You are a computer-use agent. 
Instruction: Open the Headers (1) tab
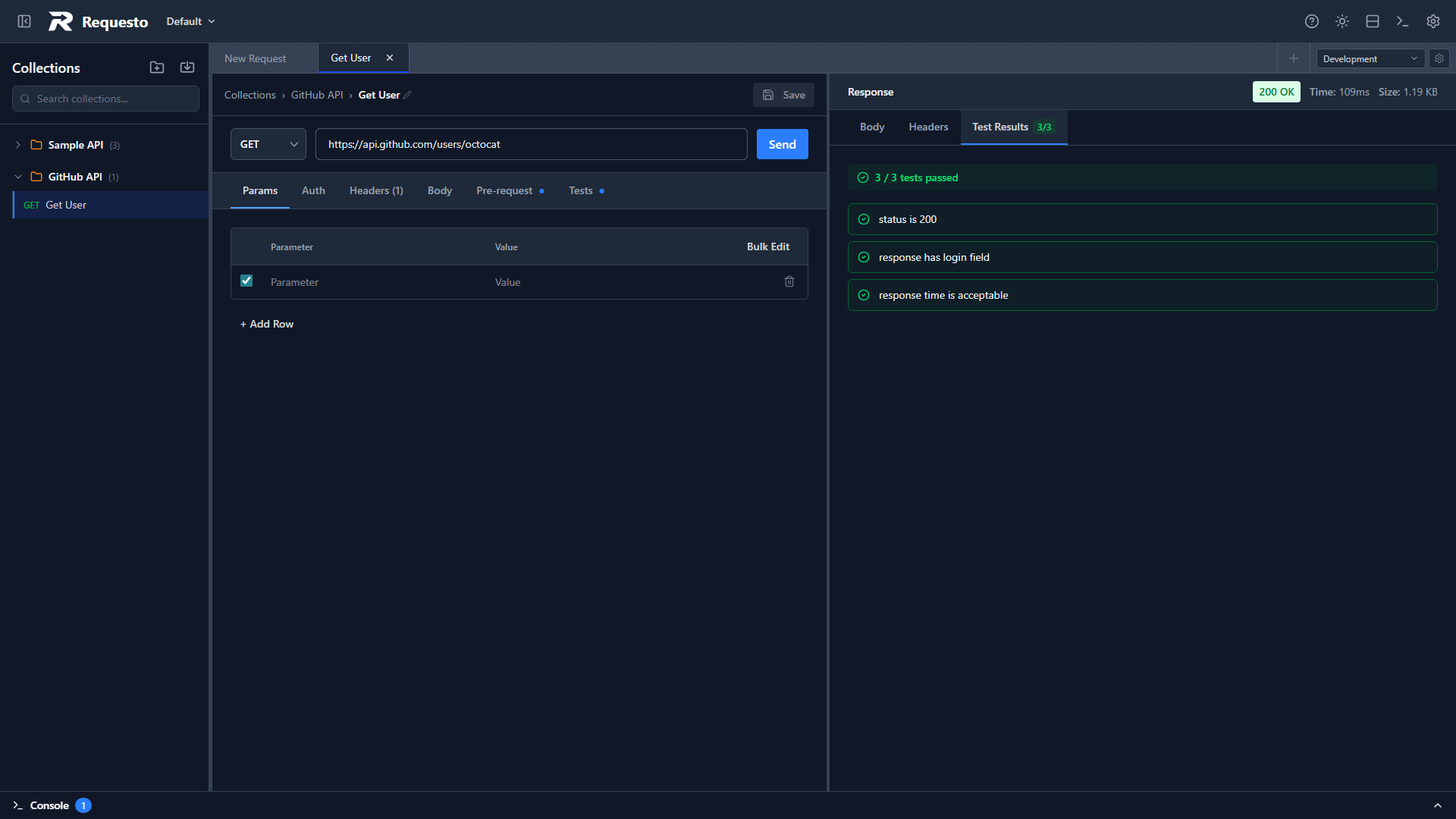click(x=376, y=190)
